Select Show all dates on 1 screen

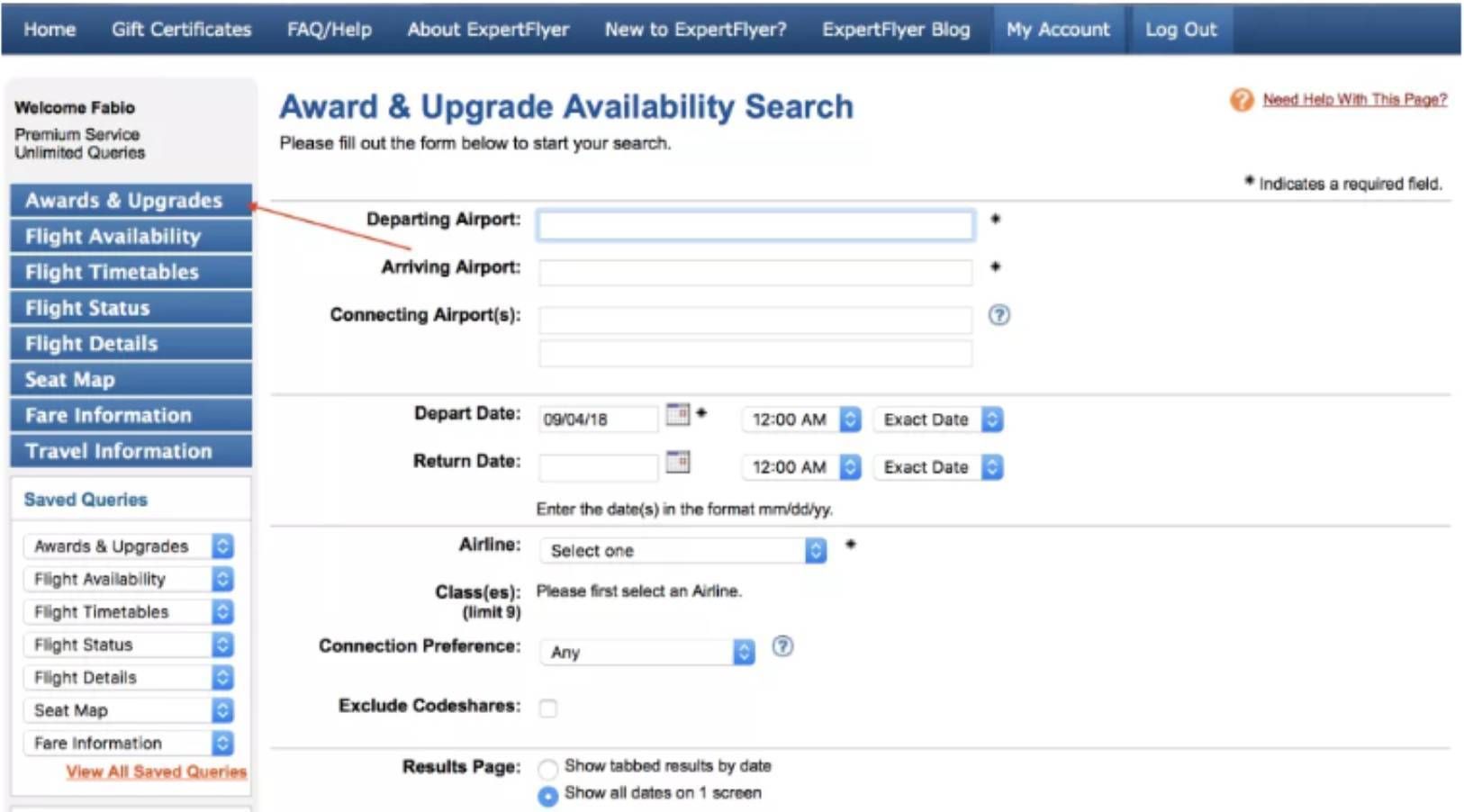547,797
